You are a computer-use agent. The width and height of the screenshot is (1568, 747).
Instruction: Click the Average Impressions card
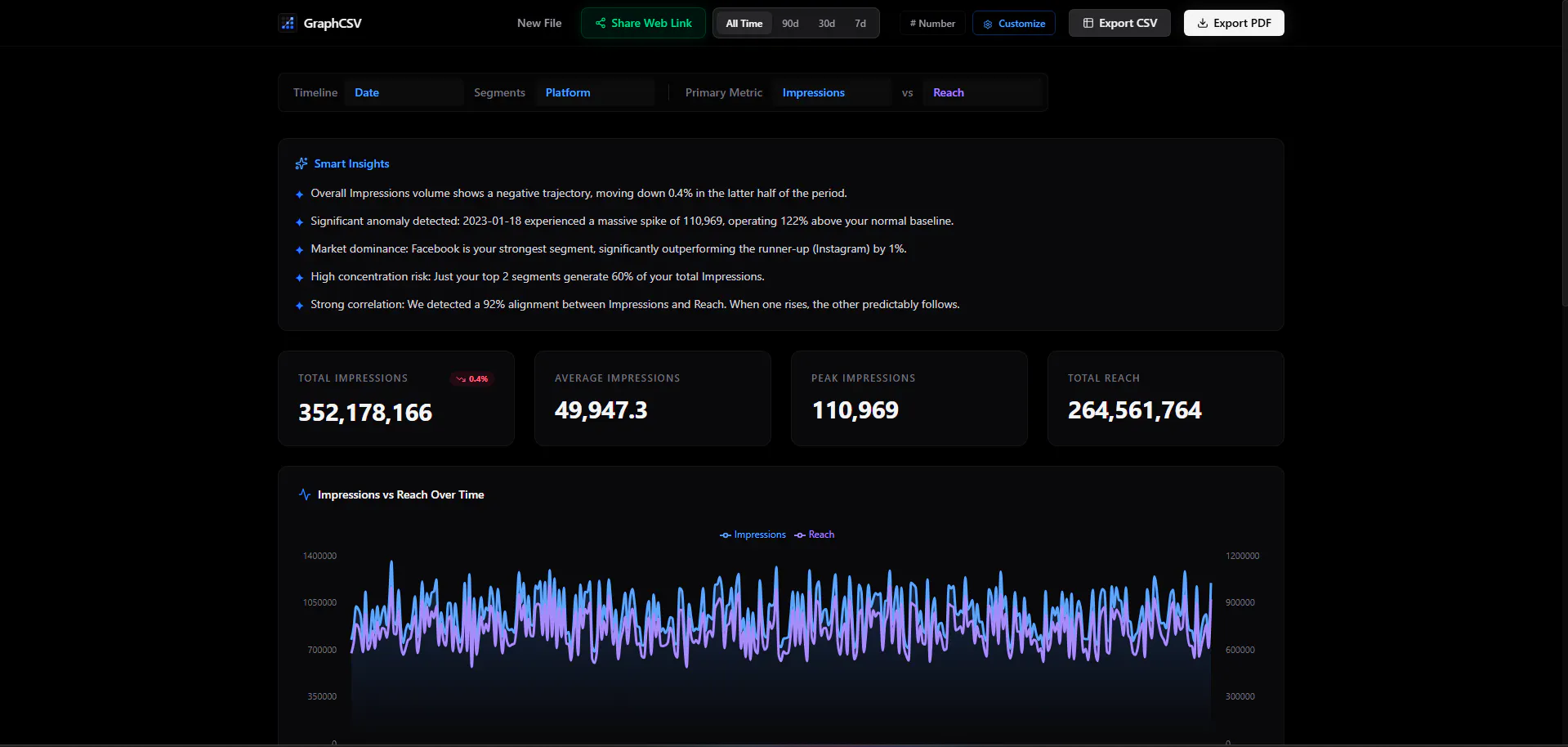(653, 398)
